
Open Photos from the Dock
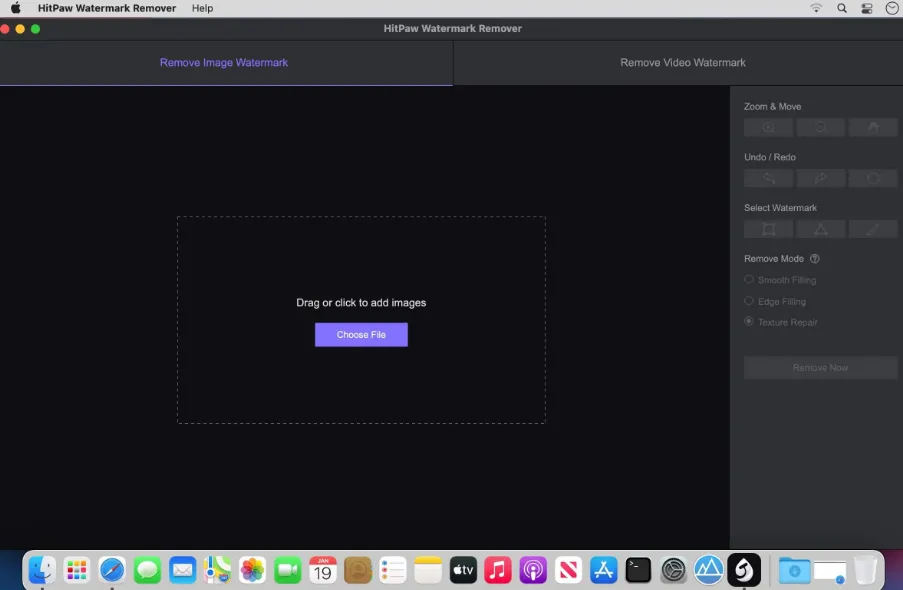coord(252,570)
